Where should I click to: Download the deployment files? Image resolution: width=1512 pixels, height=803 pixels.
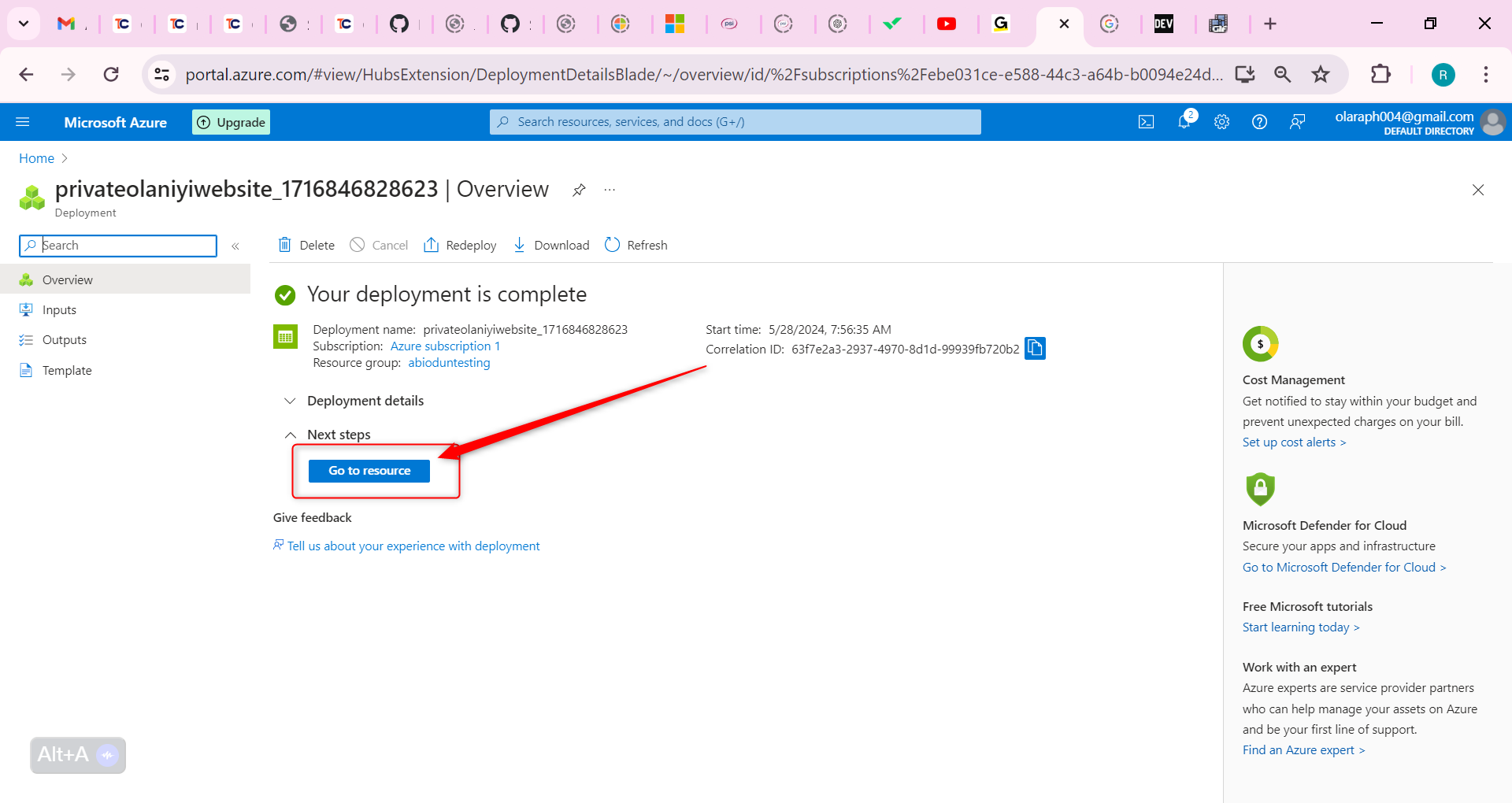(550, 245)
